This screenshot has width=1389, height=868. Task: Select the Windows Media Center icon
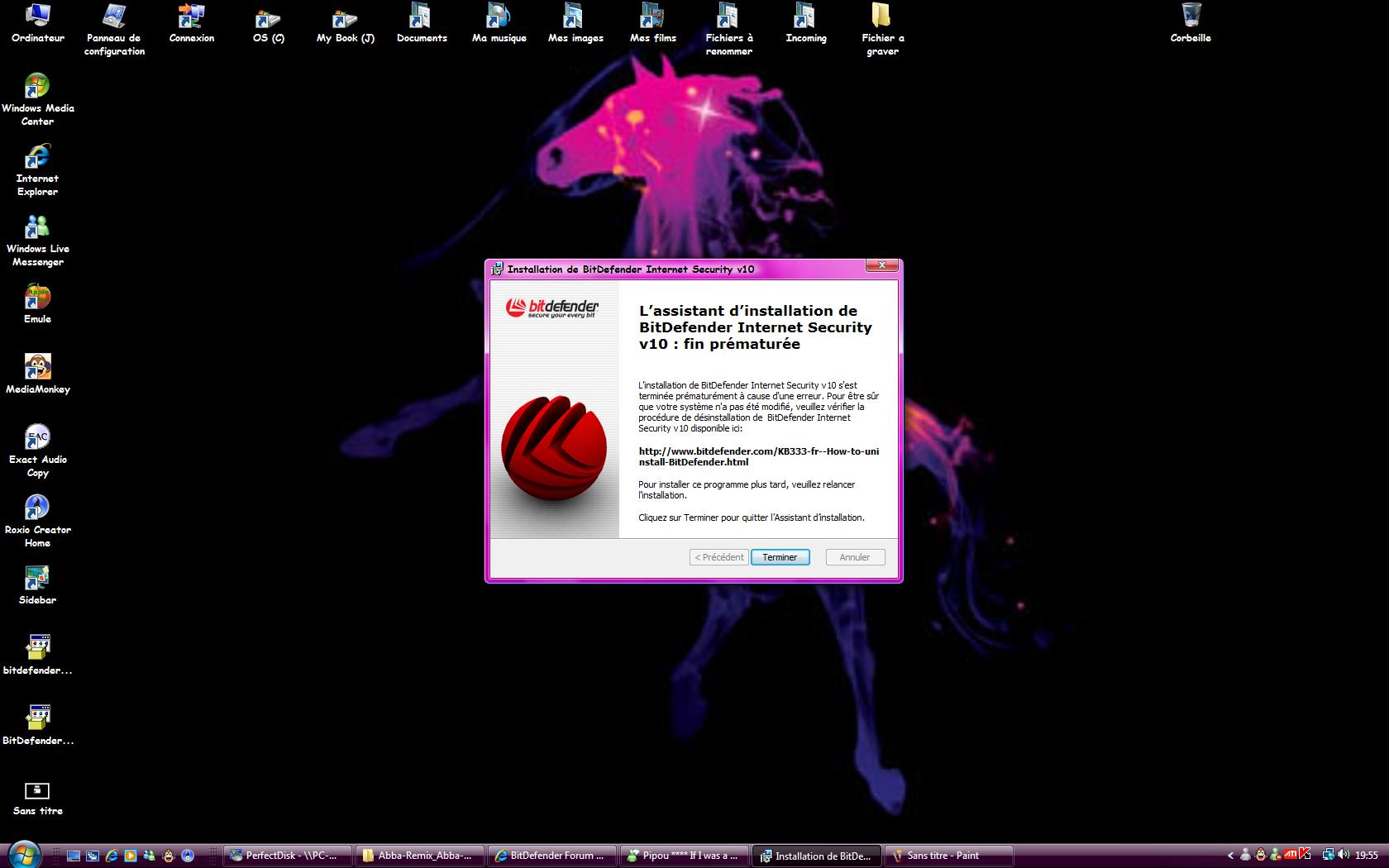click(37, 100)
